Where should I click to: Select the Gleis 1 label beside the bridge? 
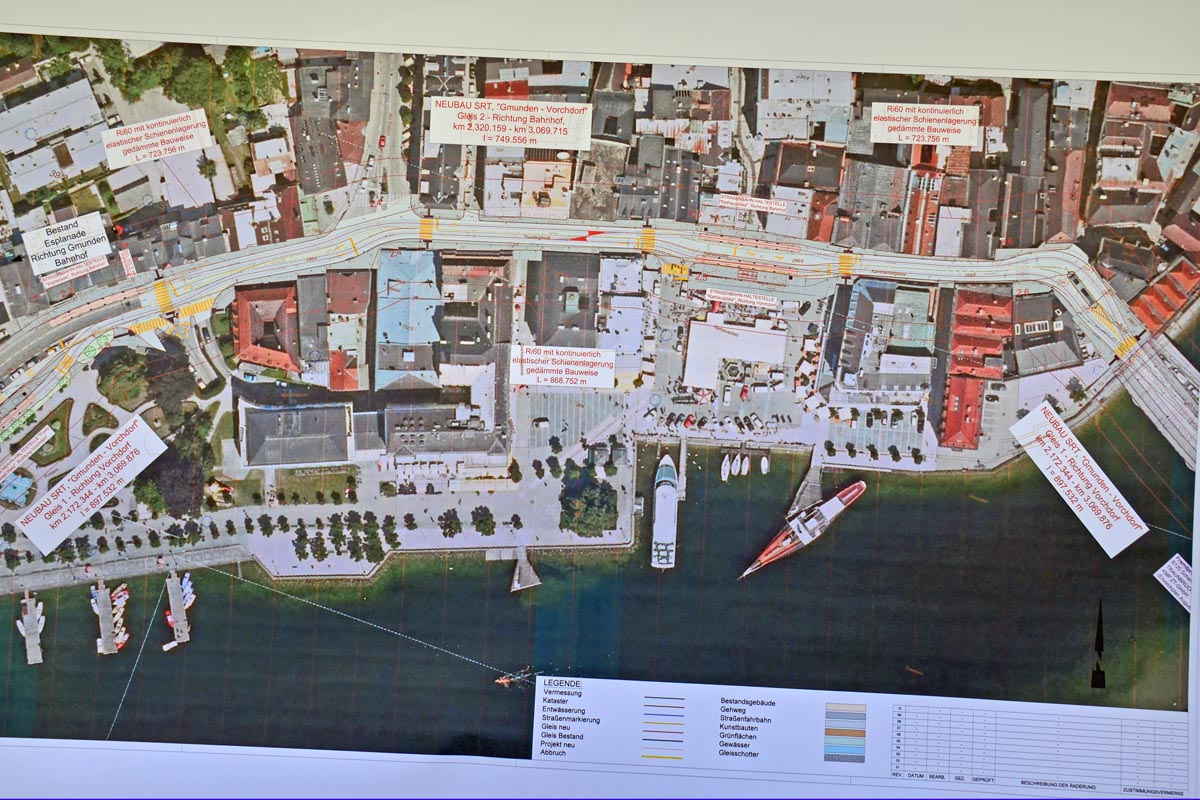pyautogui.click(x=1077, y=478)
